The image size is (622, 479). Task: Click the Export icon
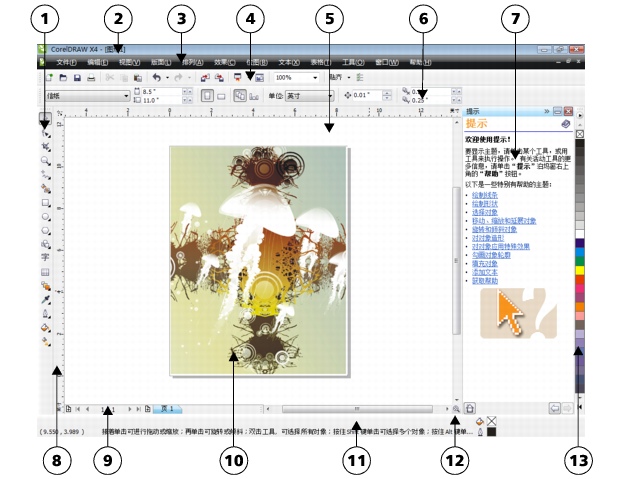tap(219, 78)
